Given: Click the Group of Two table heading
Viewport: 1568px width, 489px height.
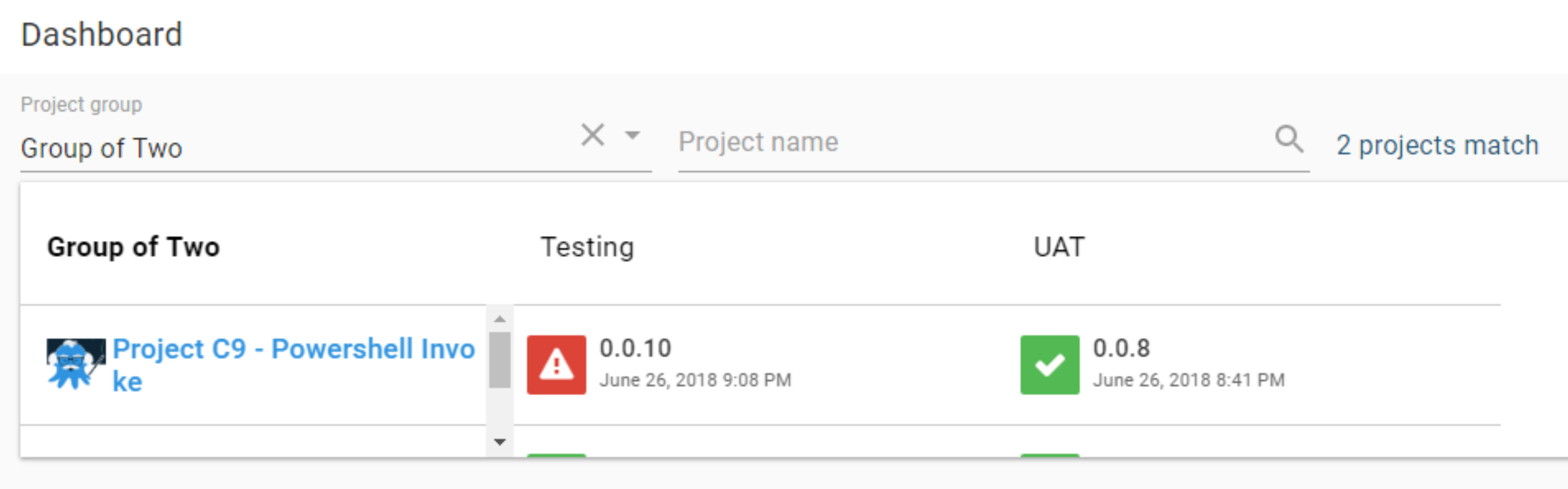Looking at the screenshot, I should pos(134,248).
